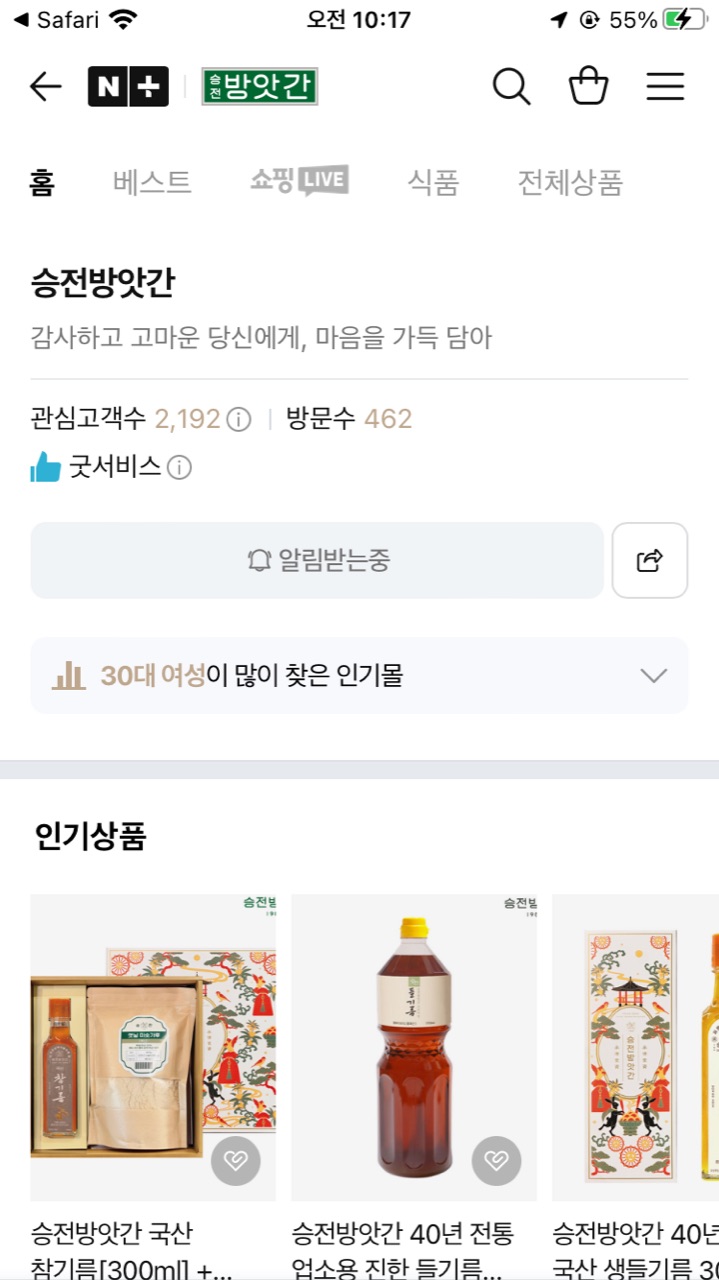Tap the 승전방앗간 store logo

[259, 87]
